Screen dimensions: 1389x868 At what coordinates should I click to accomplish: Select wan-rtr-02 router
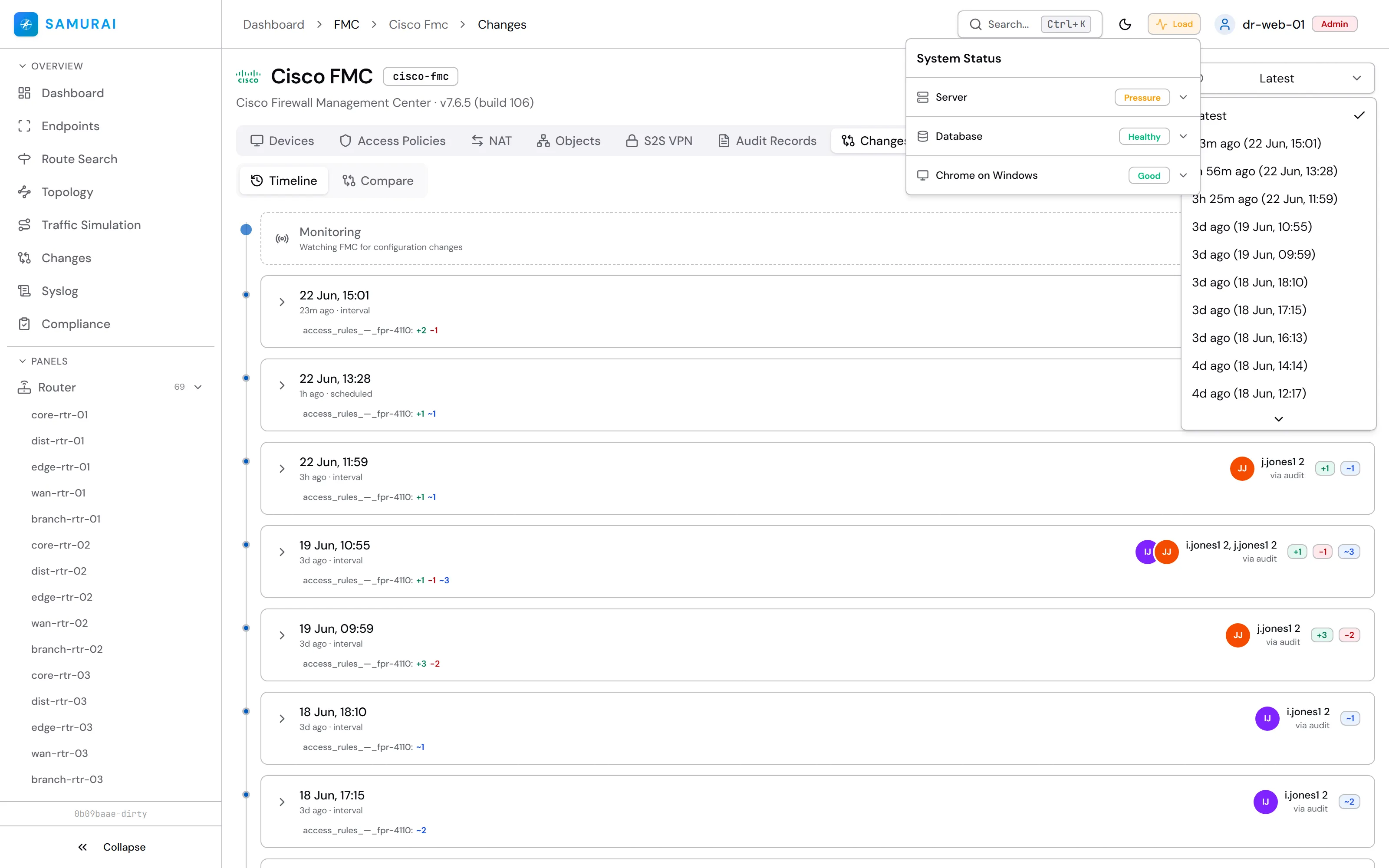[60, 624]
